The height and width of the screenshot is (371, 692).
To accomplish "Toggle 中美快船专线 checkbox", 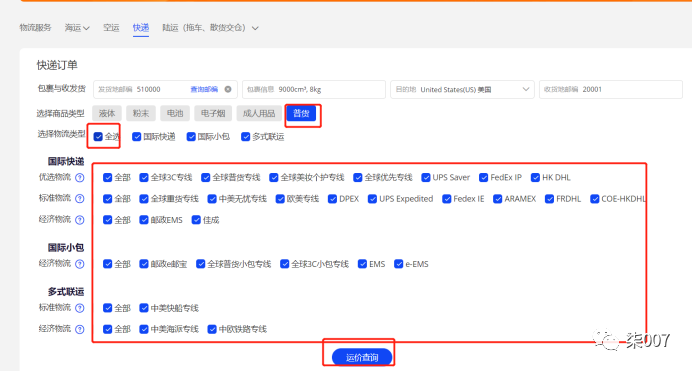I will tap(144, 308).
